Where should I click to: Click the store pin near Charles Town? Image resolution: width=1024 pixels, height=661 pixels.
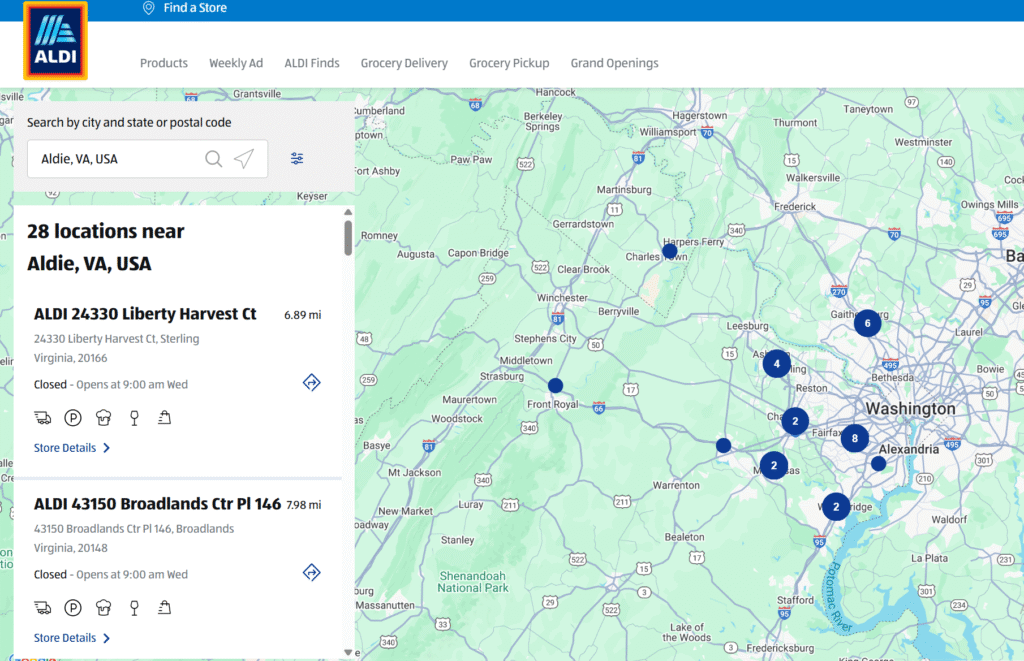(670, 251)
